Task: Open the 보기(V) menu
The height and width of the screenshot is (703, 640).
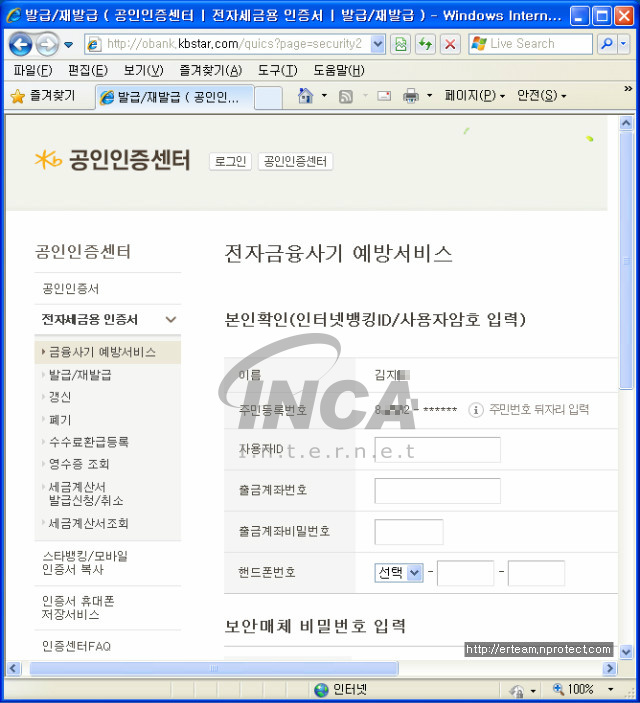Action: tap(144, 70)
